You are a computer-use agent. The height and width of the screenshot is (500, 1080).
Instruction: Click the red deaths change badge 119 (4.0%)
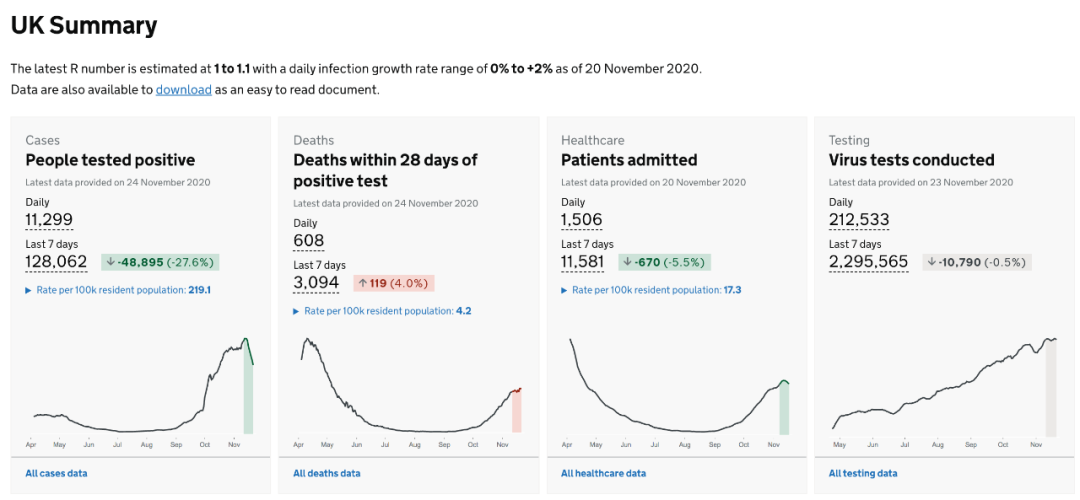click(x=394, y=283)
